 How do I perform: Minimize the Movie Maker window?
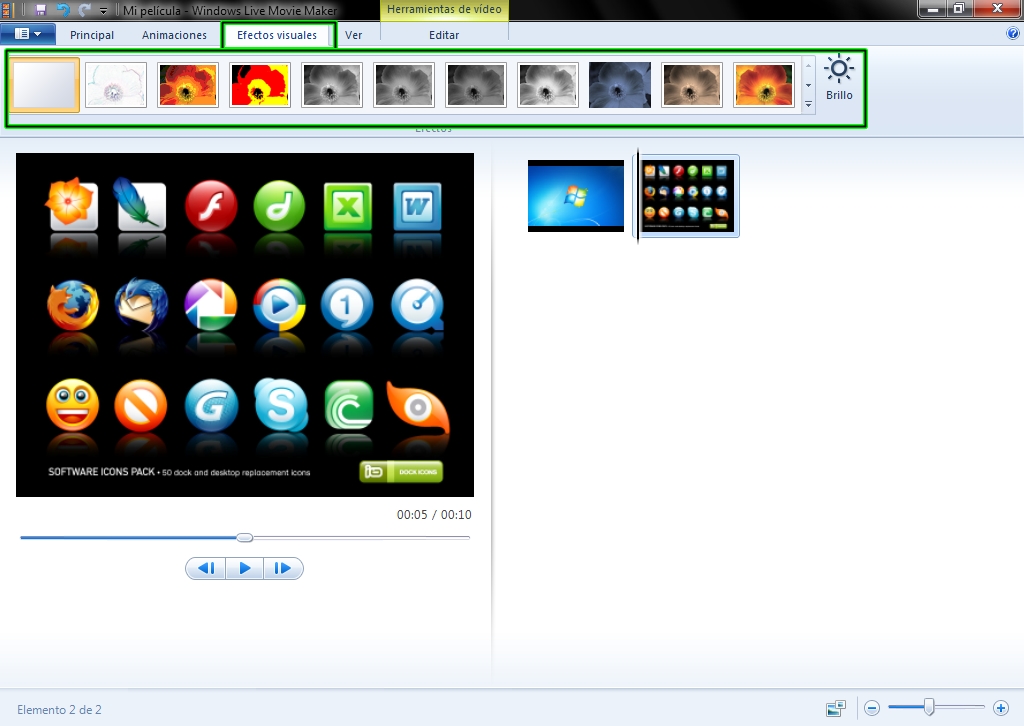tap(933, 9)
